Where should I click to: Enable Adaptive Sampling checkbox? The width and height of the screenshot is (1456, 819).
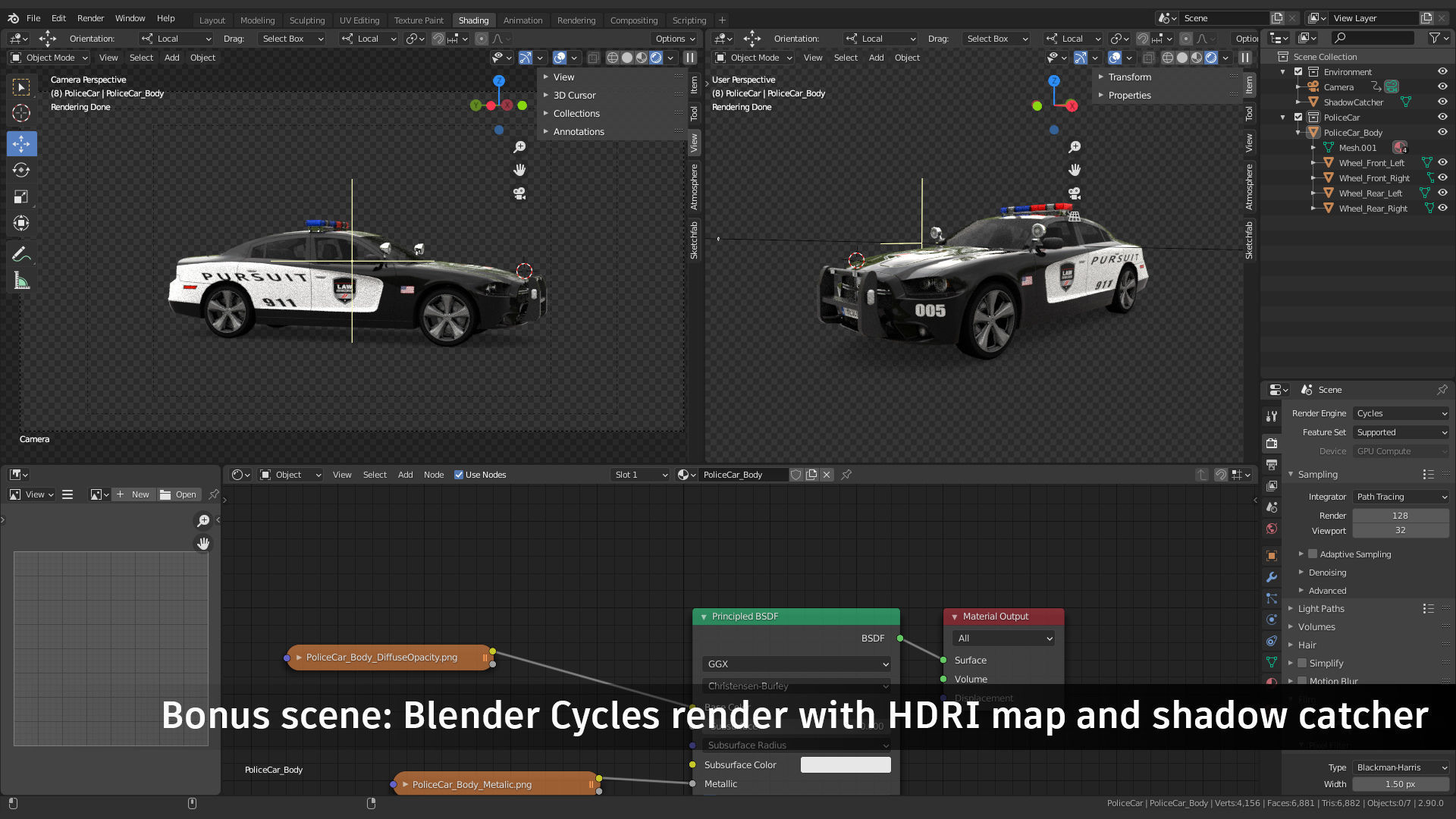pyautogui.click(x=1313, y=554)
